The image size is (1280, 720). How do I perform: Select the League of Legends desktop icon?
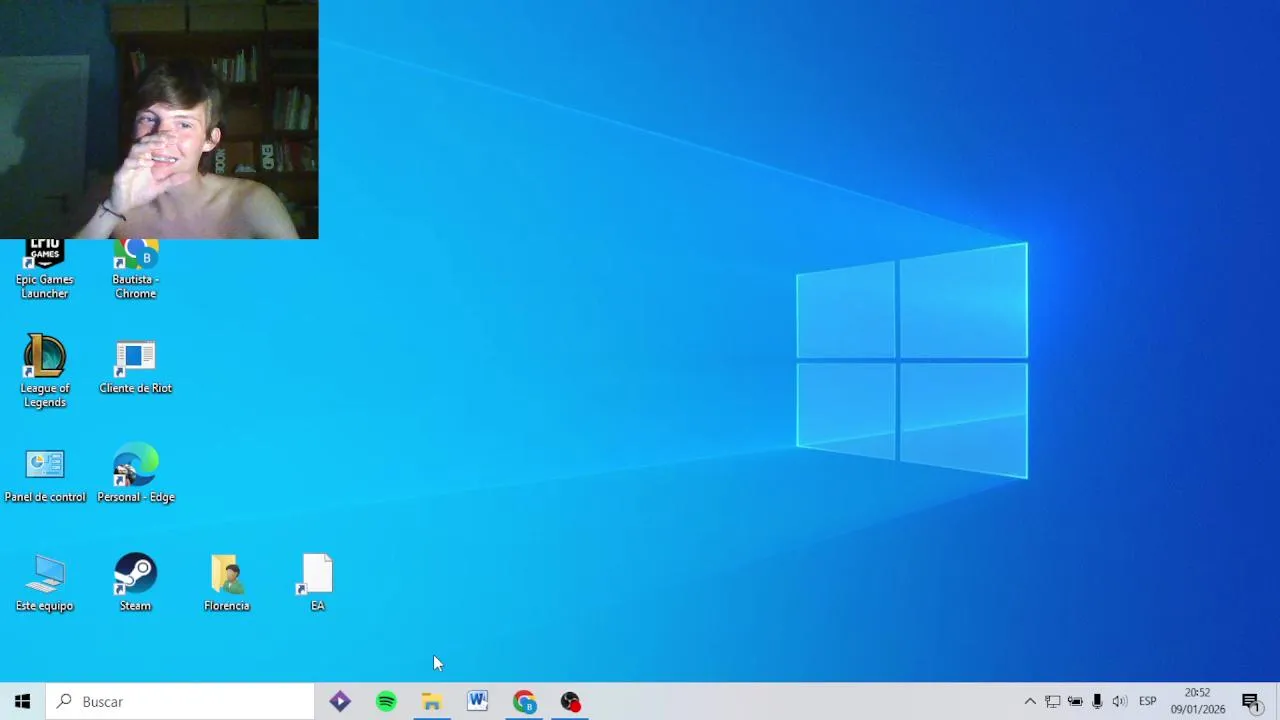44,371
